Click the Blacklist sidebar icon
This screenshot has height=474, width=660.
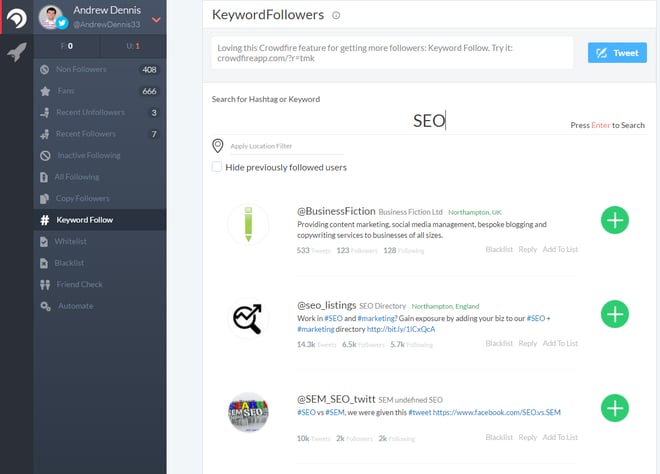point(44,263)
